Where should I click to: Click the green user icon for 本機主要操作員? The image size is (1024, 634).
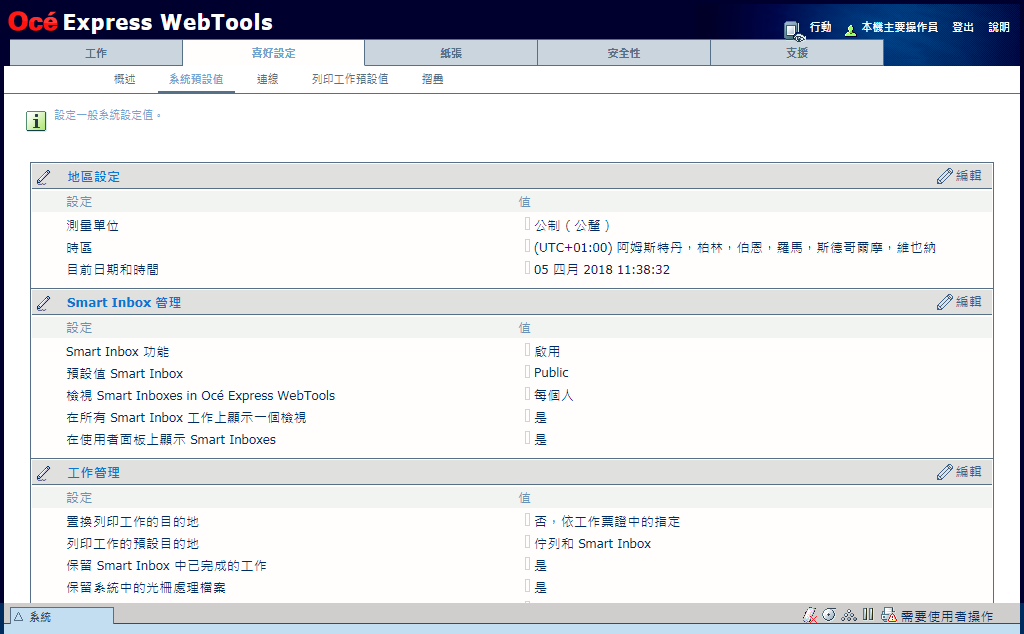pos(850,29)
